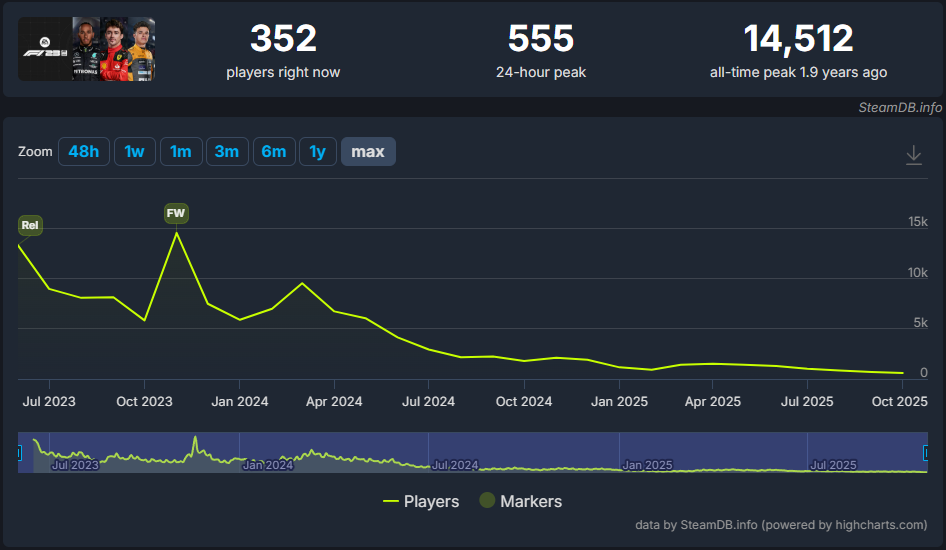
Task: Click the Jan 2024 axis label
Action: coord(240,402)
